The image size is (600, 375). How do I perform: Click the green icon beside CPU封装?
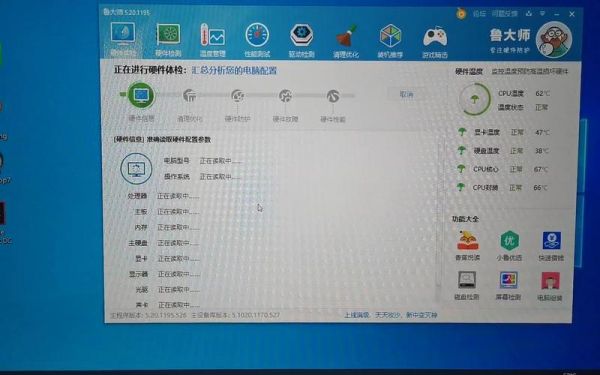coord(461,187)
